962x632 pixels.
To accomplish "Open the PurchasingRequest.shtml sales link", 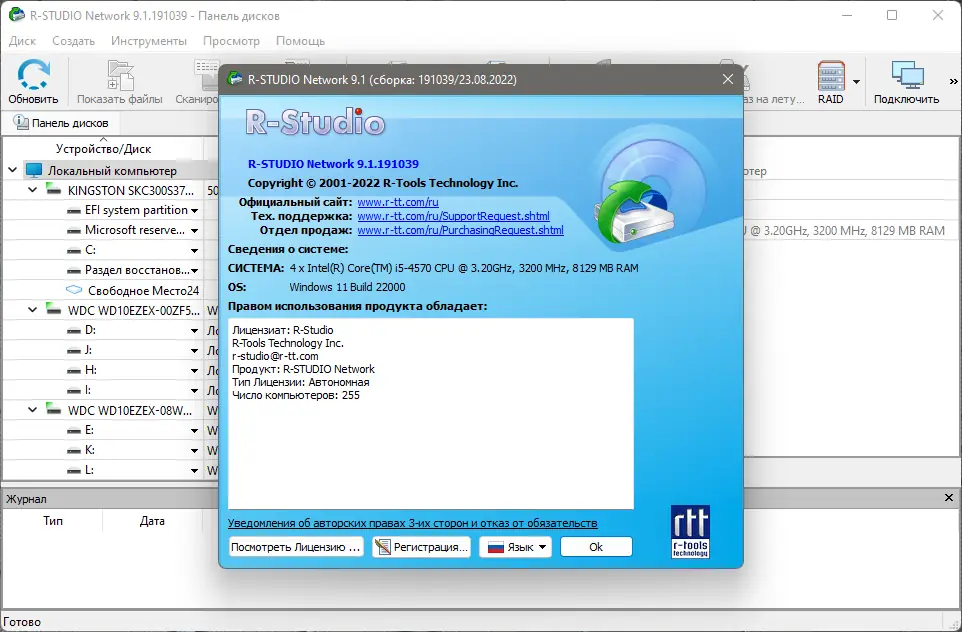I will pos(460,230).
